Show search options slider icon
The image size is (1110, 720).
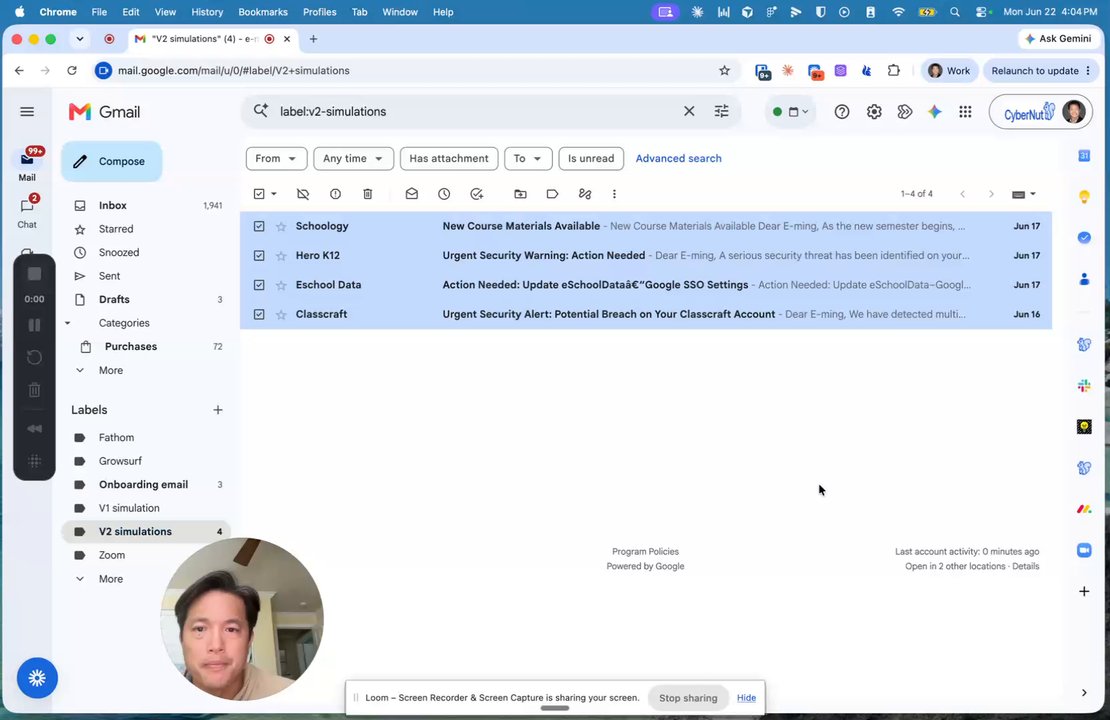tap(721, 111)
